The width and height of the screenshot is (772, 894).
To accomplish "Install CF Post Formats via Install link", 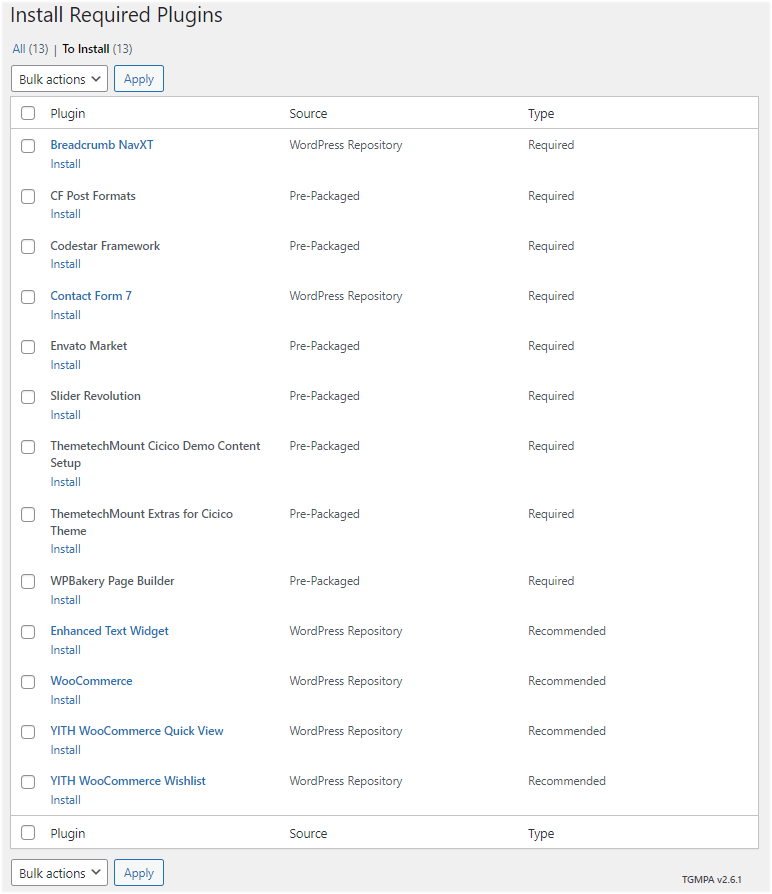I will (x=66, y=214).
